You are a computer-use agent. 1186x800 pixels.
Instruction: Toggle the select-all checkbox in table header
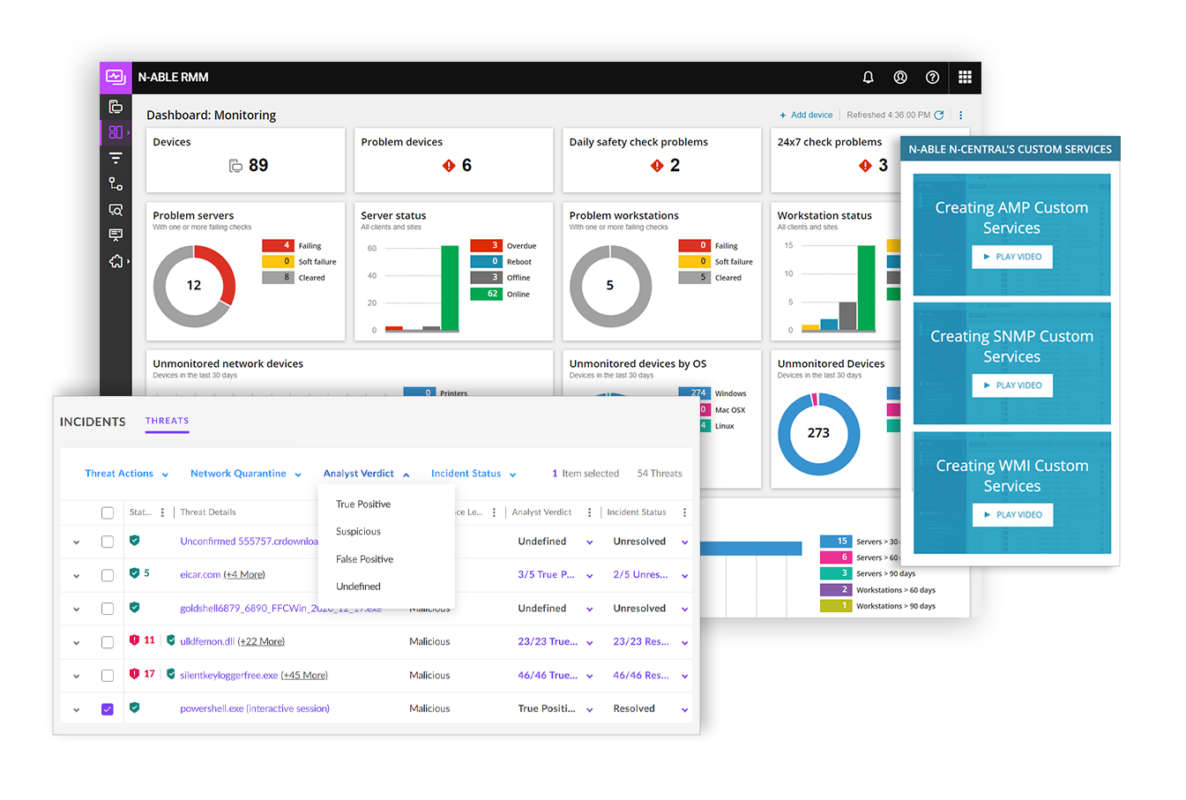[x=107, y=513]
